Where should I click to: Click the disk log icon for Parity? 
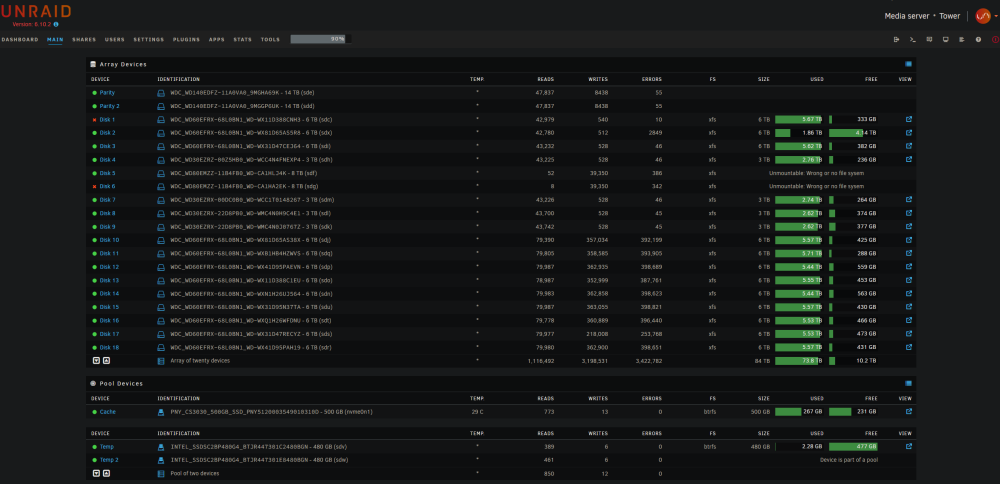(161, 92)
